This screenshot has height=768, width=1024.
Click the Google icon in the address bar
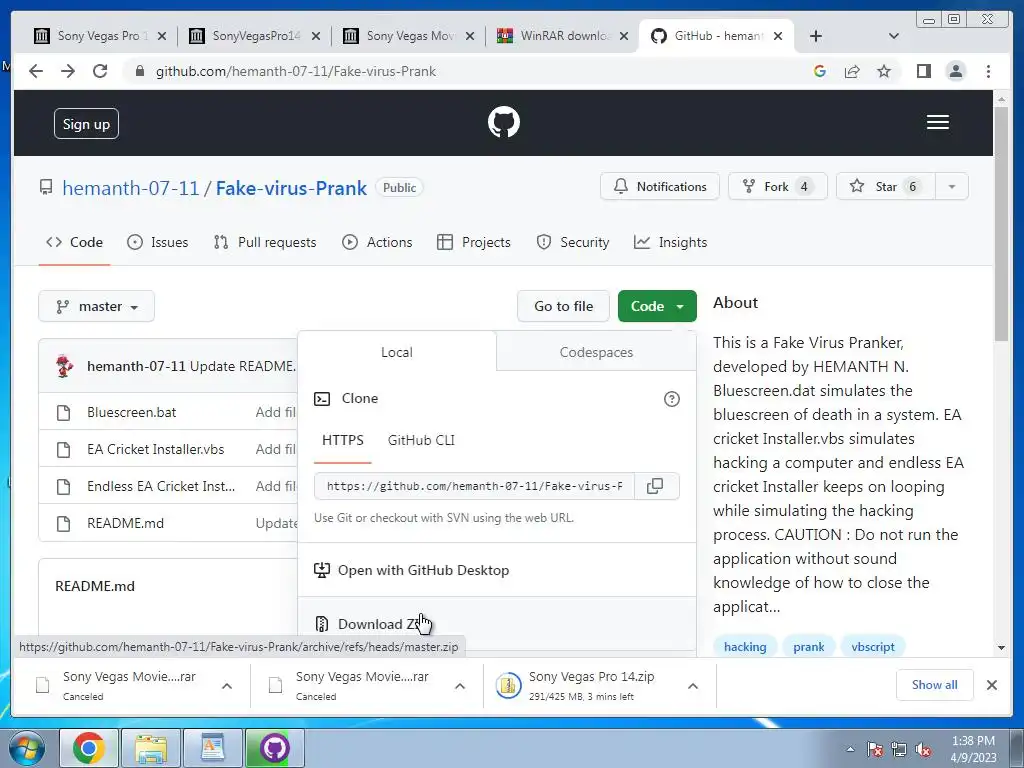[x=820, y=71]
